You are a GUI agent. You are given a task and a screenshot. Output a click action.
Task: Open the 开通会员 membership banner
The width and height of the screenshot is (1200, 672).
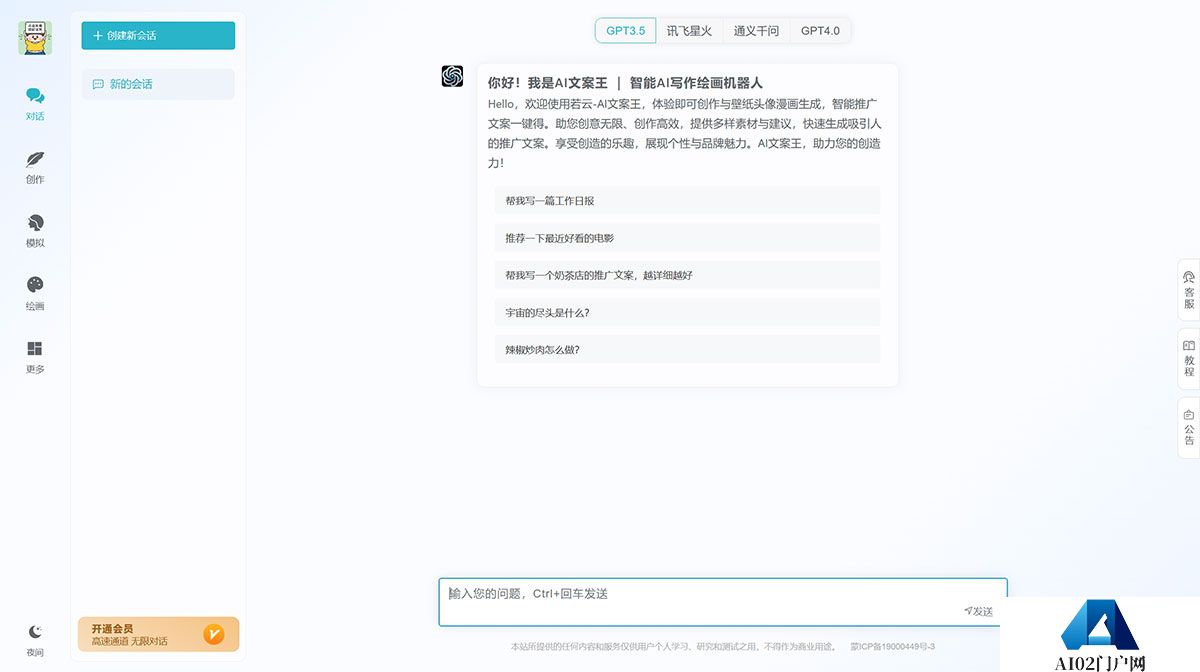tap(158, 634)
